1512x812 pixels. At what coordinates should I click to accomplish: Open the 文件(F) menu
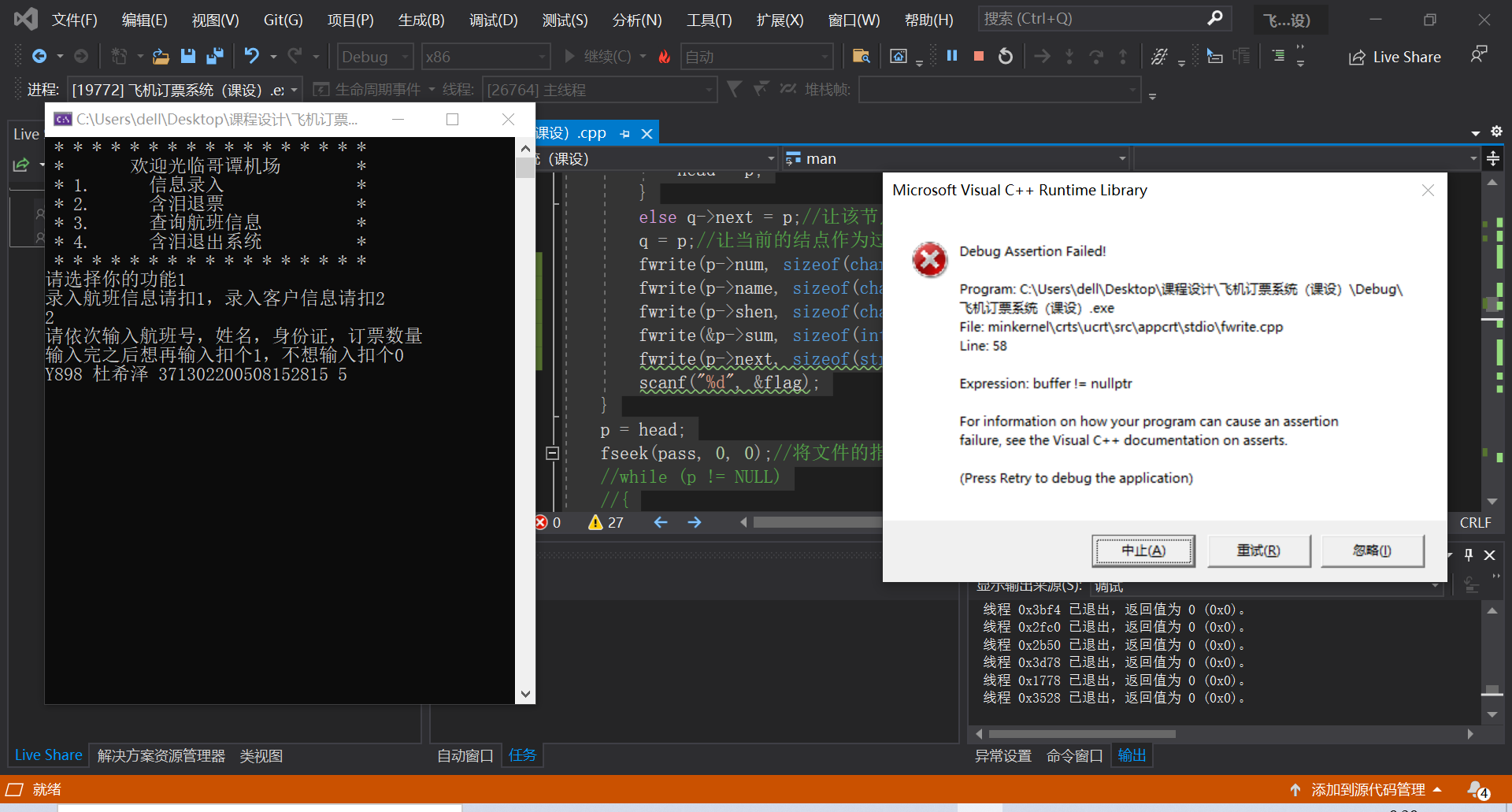(x=75, y=20)
